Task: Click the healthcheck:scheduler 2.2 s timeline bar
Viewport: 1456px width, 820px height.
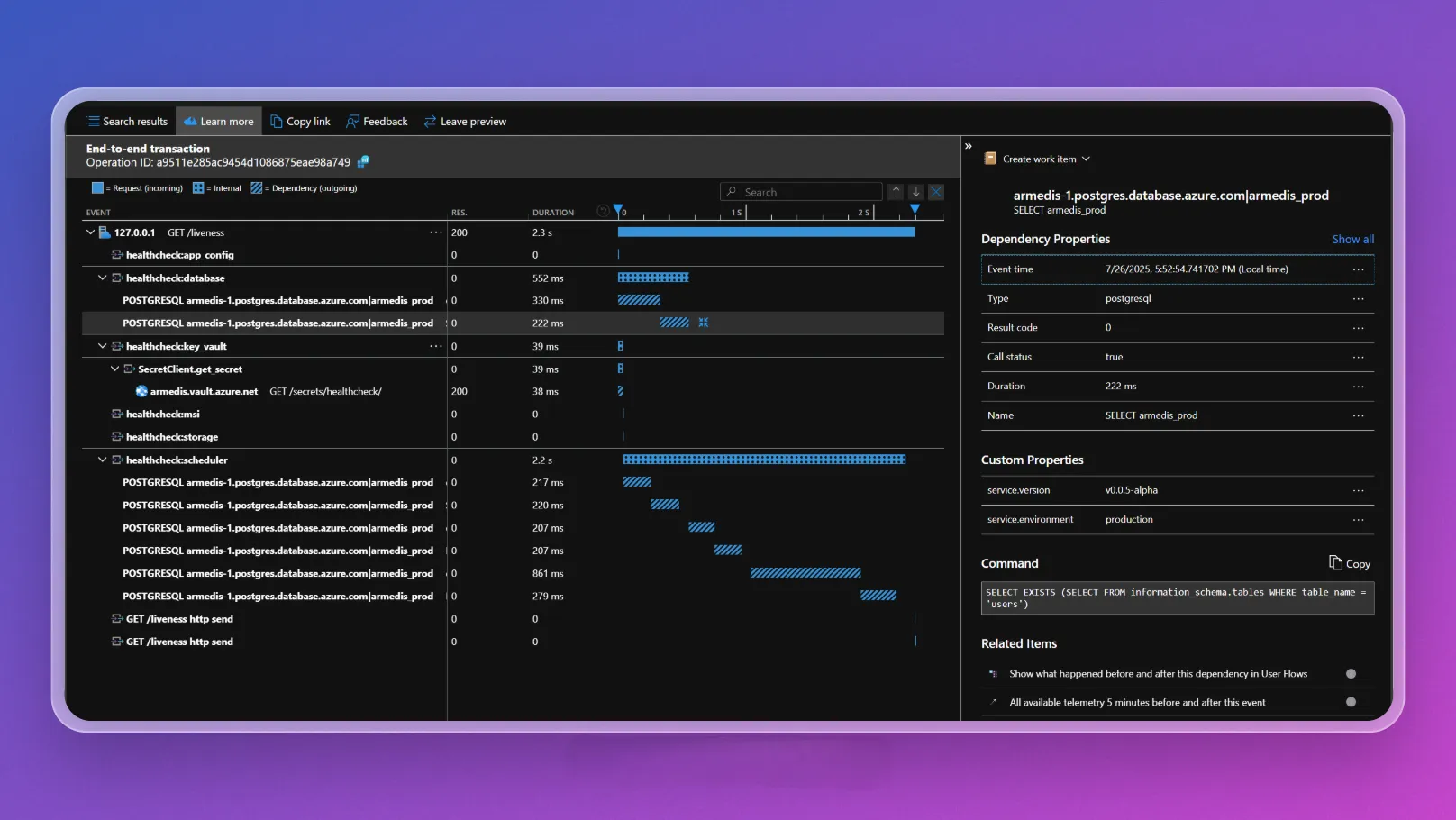Action: point(764,460)
